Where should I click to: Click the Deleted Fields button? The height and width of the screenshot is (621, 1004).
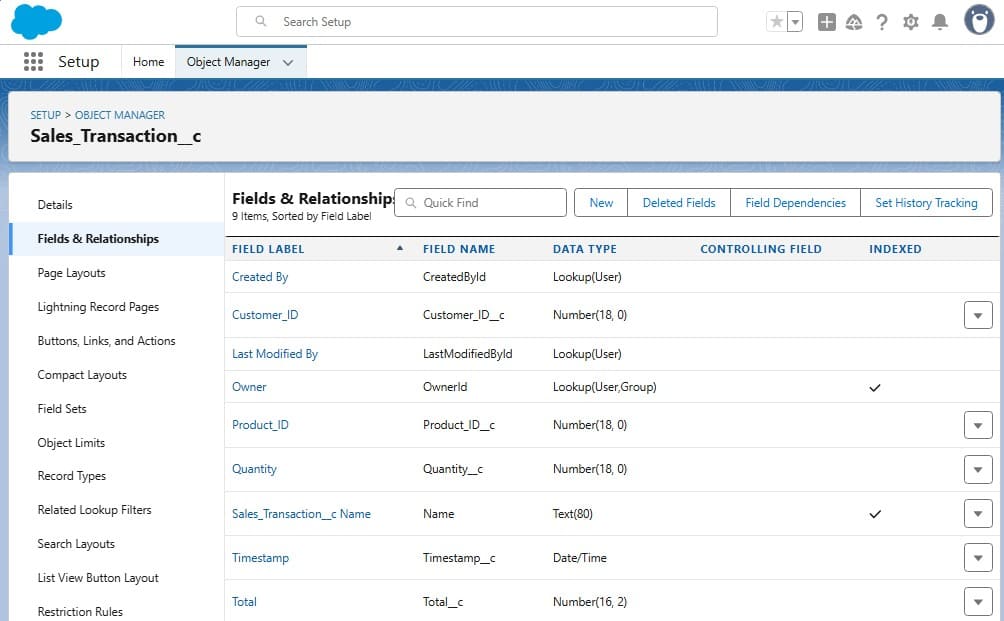679,202
